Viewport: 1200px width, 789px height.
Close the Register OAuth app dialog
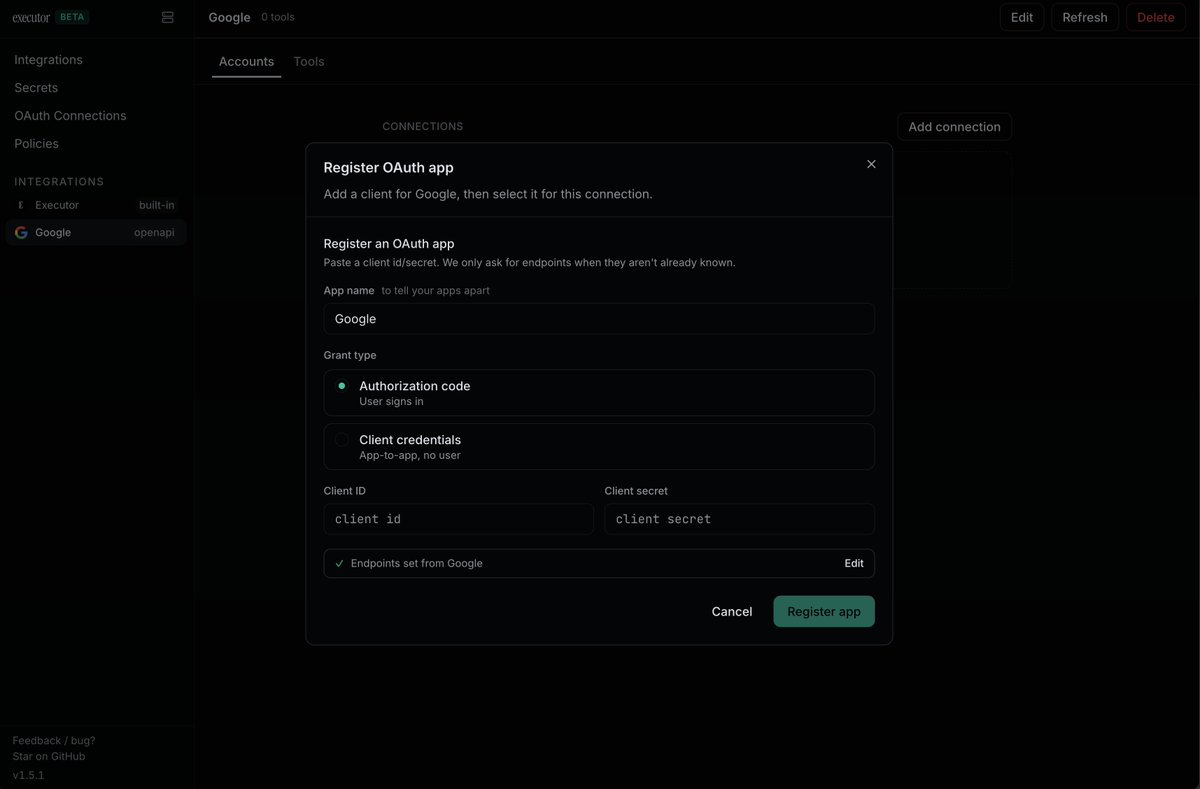pos(871,164)
